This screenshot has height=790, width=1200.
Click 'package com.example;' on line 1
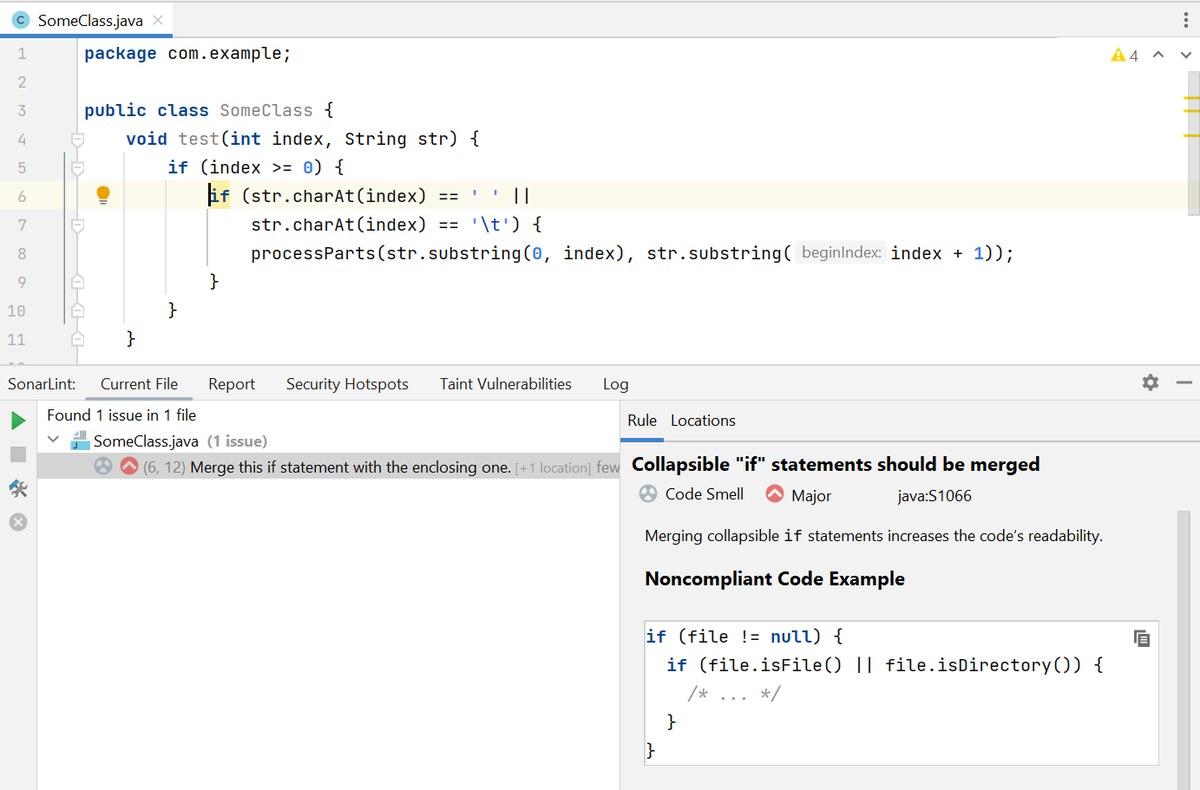188,54
